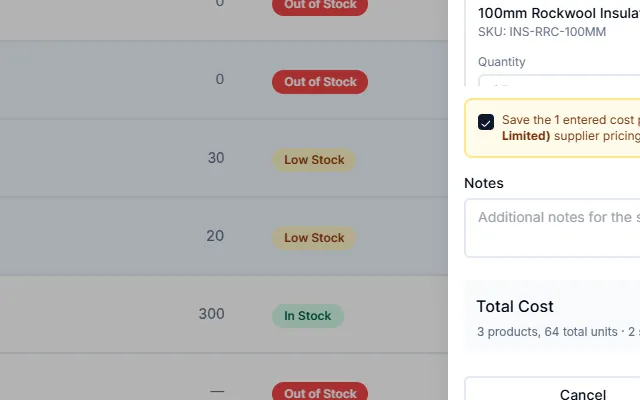Image resolution: width=640 pixels, height=400 pixels.
Task: Click the Total Cost heading
Action: 515,307
